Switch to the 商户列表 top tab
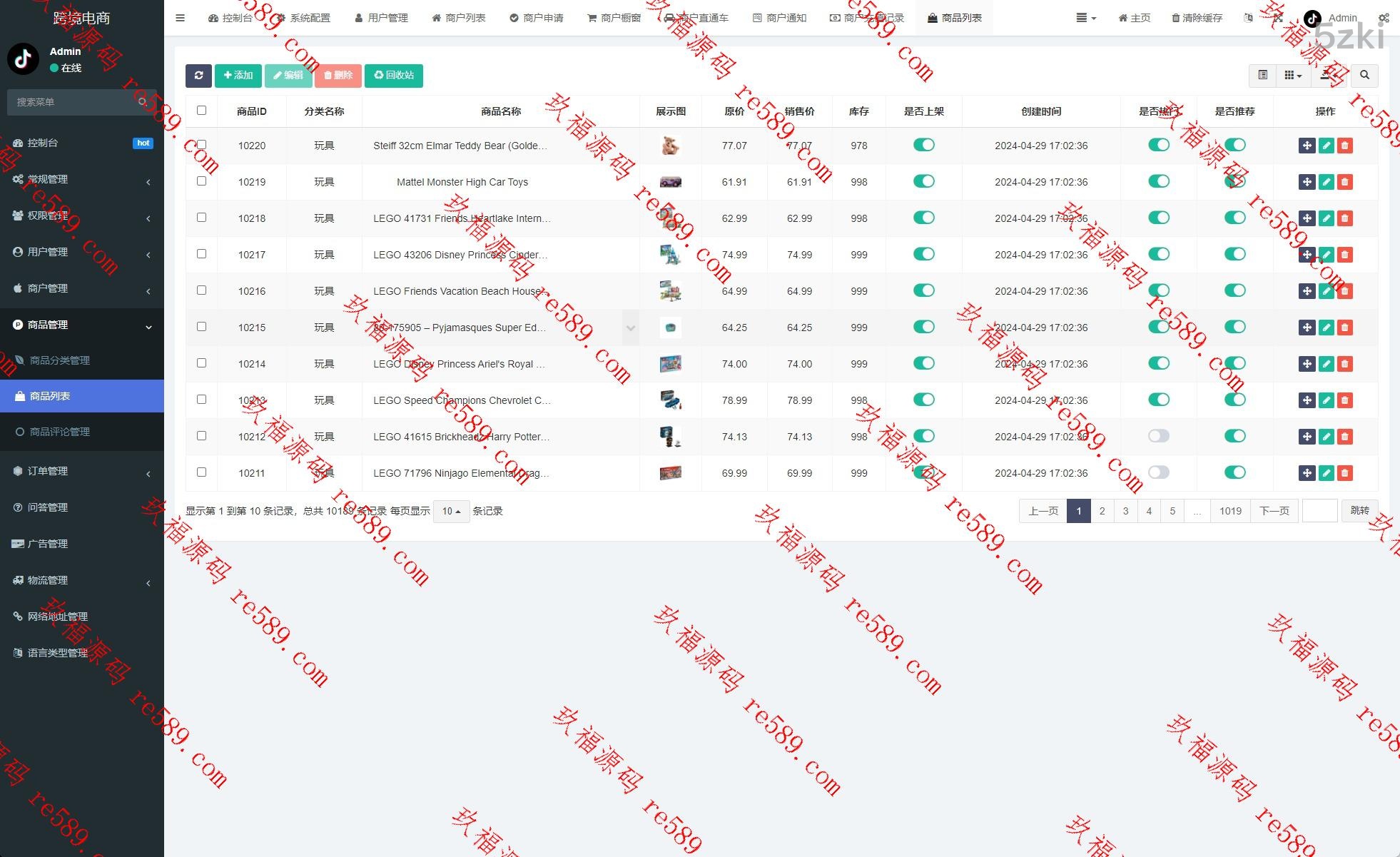 click(458, 18)
